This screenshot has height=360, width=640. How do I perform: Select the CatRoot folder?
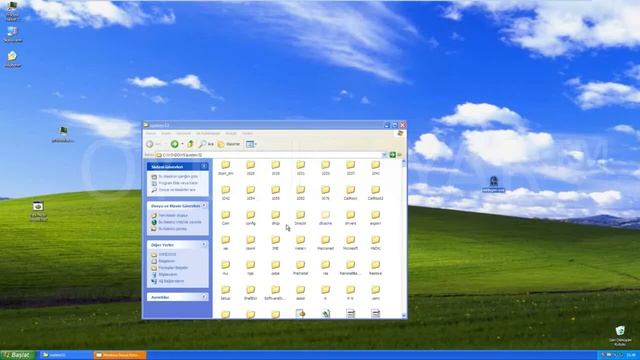(351, 192)
